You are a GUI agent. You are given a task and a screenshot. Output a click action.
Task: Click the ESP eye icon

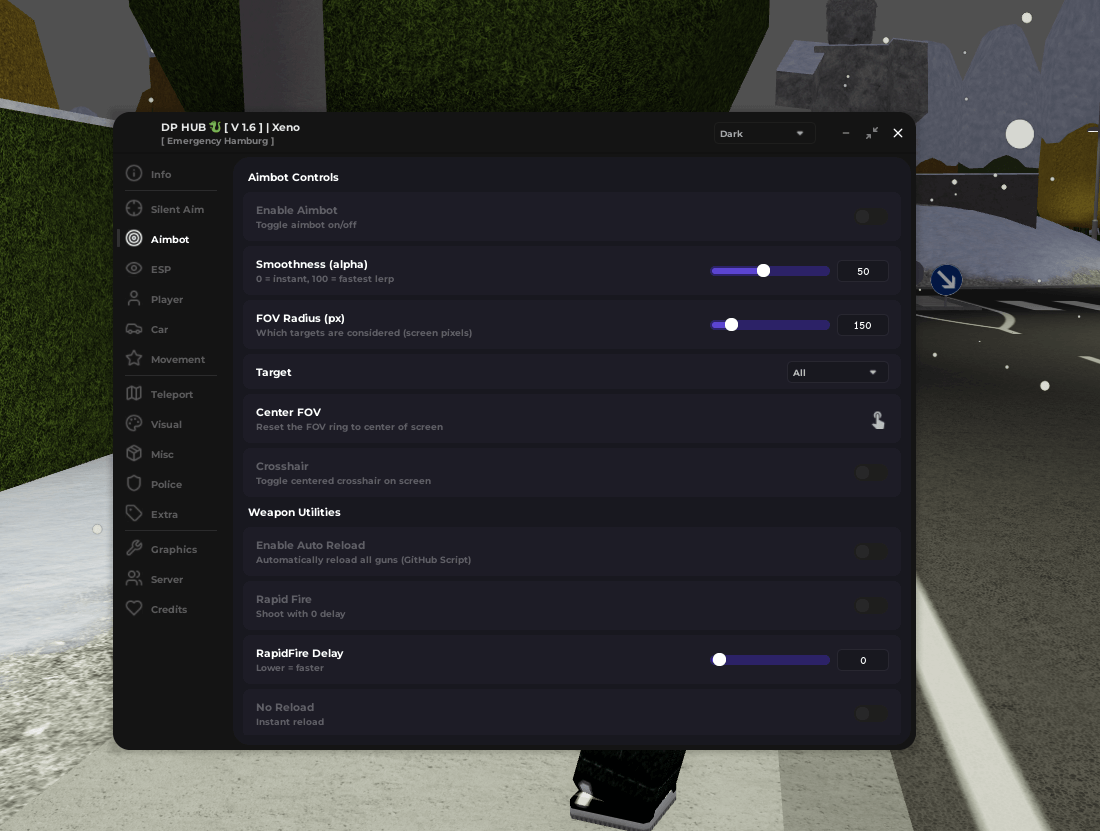pyautogui.click(x=134, y=269)
